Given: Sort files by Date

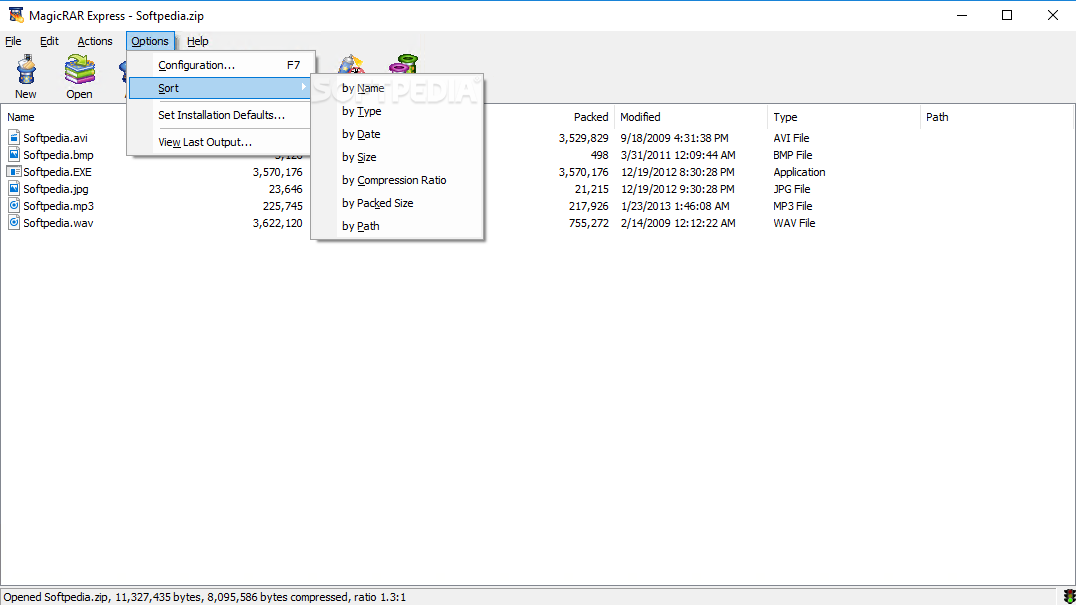Looking at the screenshot, I should [397, 134].
